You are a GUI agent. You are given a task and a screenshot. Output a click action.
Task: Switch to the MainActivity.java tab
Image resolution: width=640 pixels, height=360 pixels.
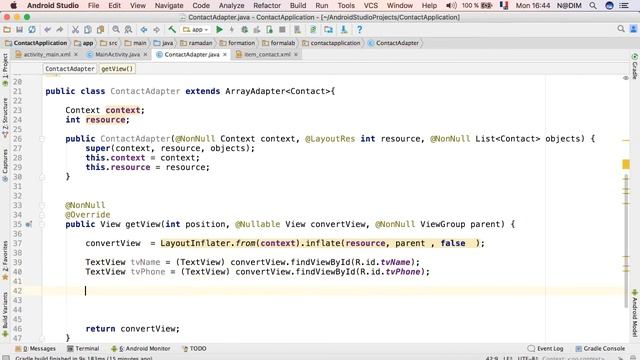tap(117, 54)
